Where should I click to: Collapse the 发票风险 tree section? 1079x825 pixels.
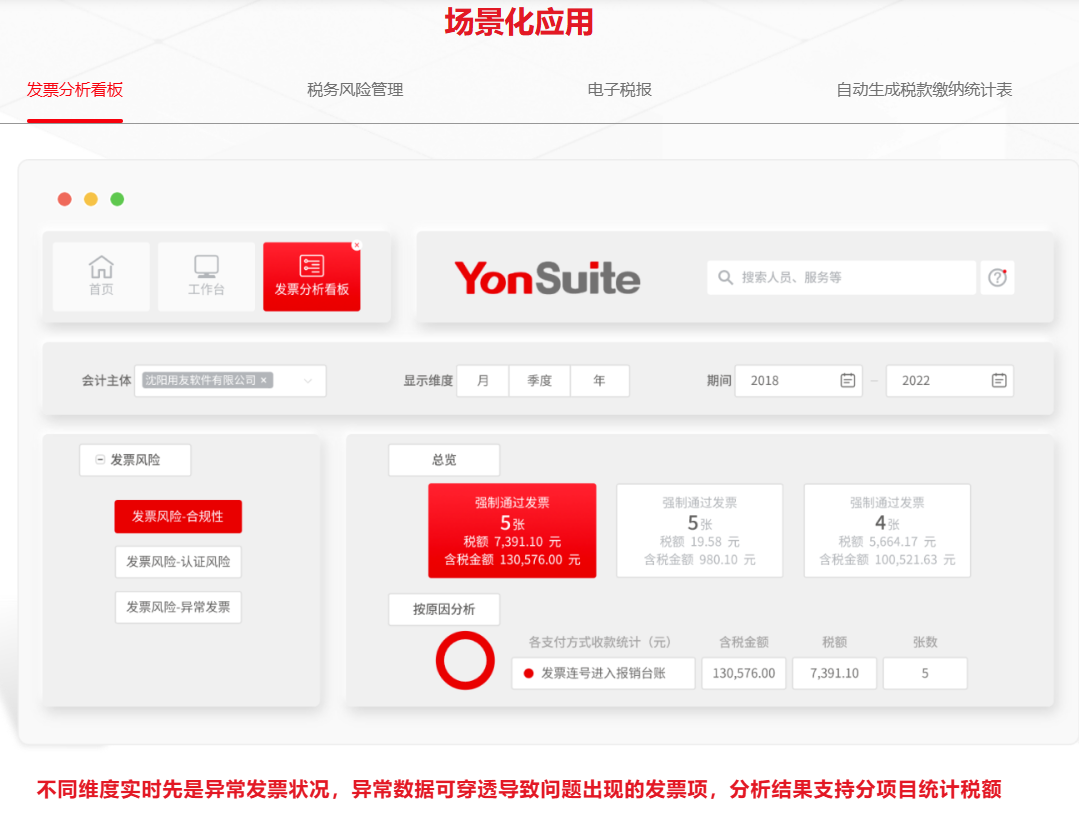[x=100, y=460]
